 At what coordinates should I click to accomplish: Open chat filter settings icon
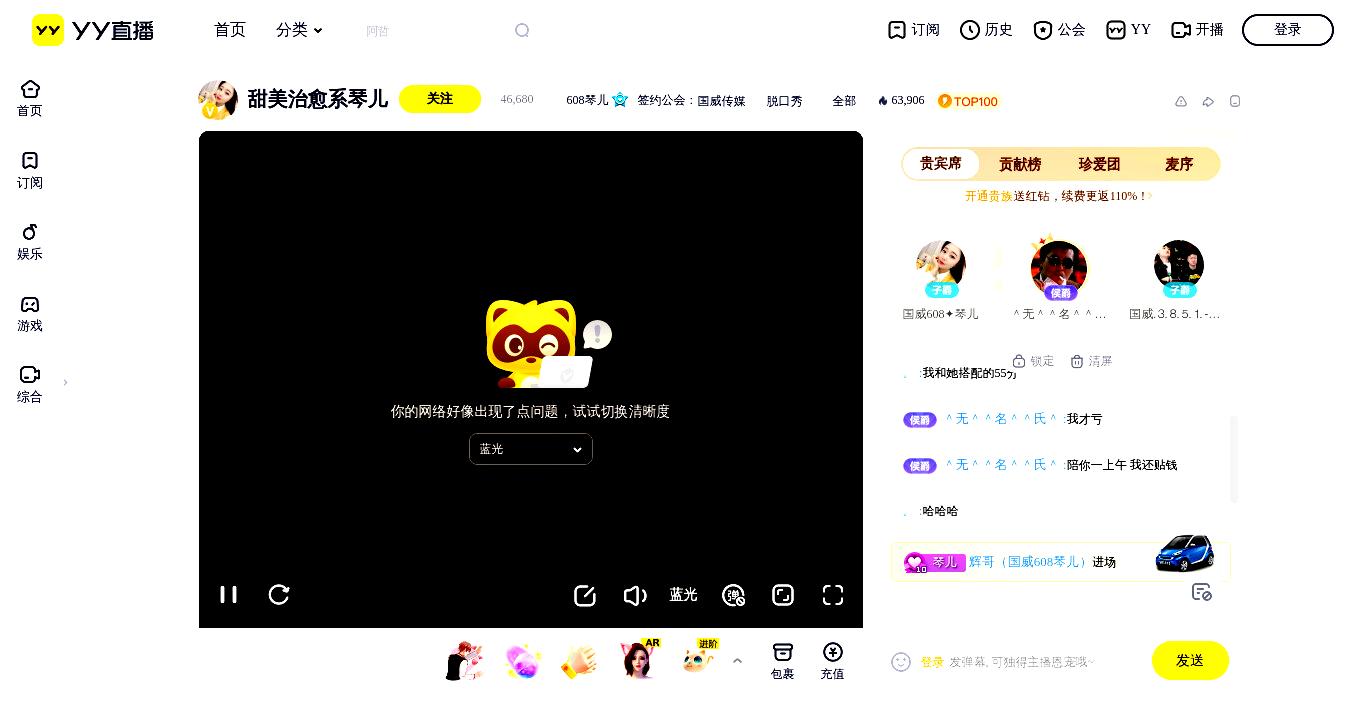click(x=1202, y=592)
